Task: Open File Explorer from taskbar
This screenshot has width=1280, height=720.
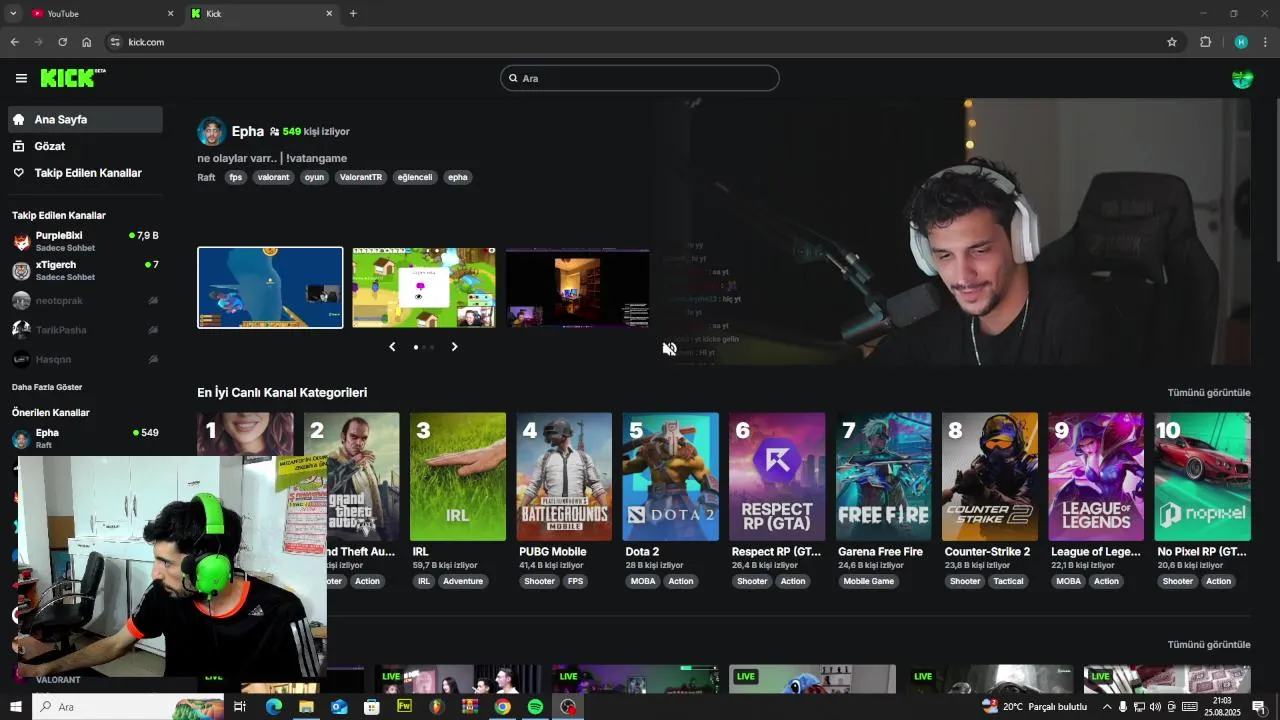Action: tap(306, 707)
